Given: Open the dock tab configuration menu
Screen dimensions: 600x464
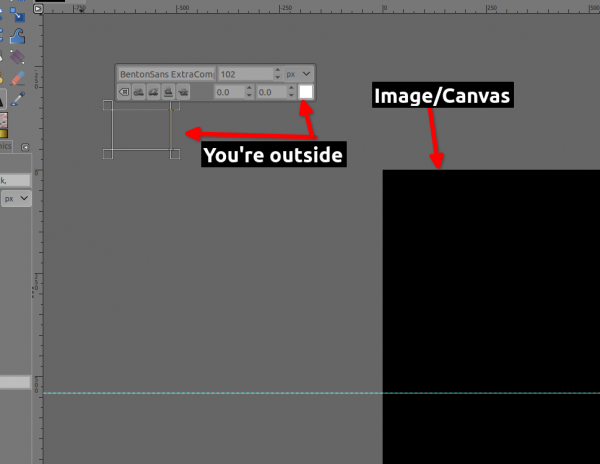Looking at the screenshot, I should [x=25, y=147].
